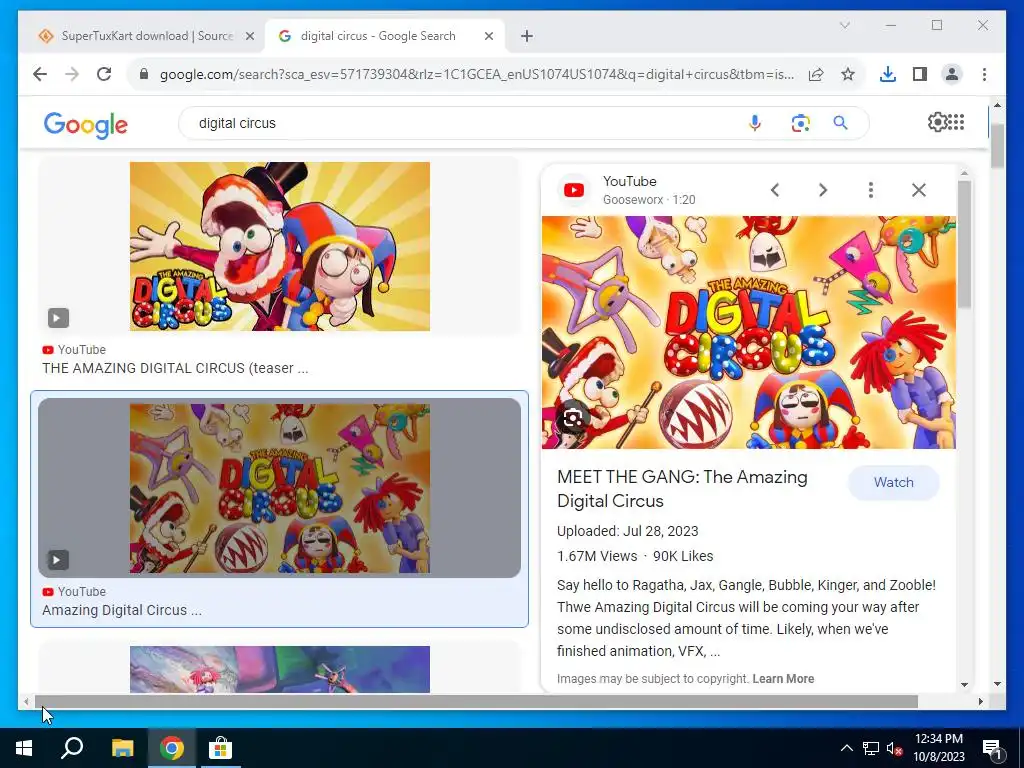Open Amazing Digital Circus ... result title
Viewport: 1024px width, 768px height.
122,610
